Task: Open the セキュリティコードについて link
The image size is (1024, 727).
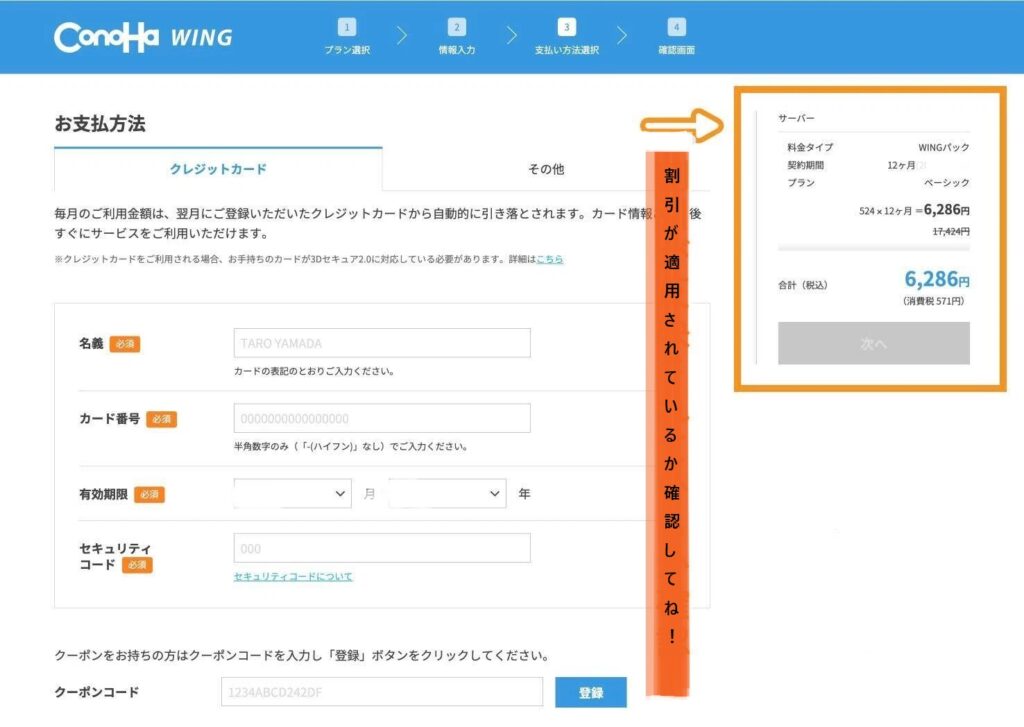Action: coord(292,577)
